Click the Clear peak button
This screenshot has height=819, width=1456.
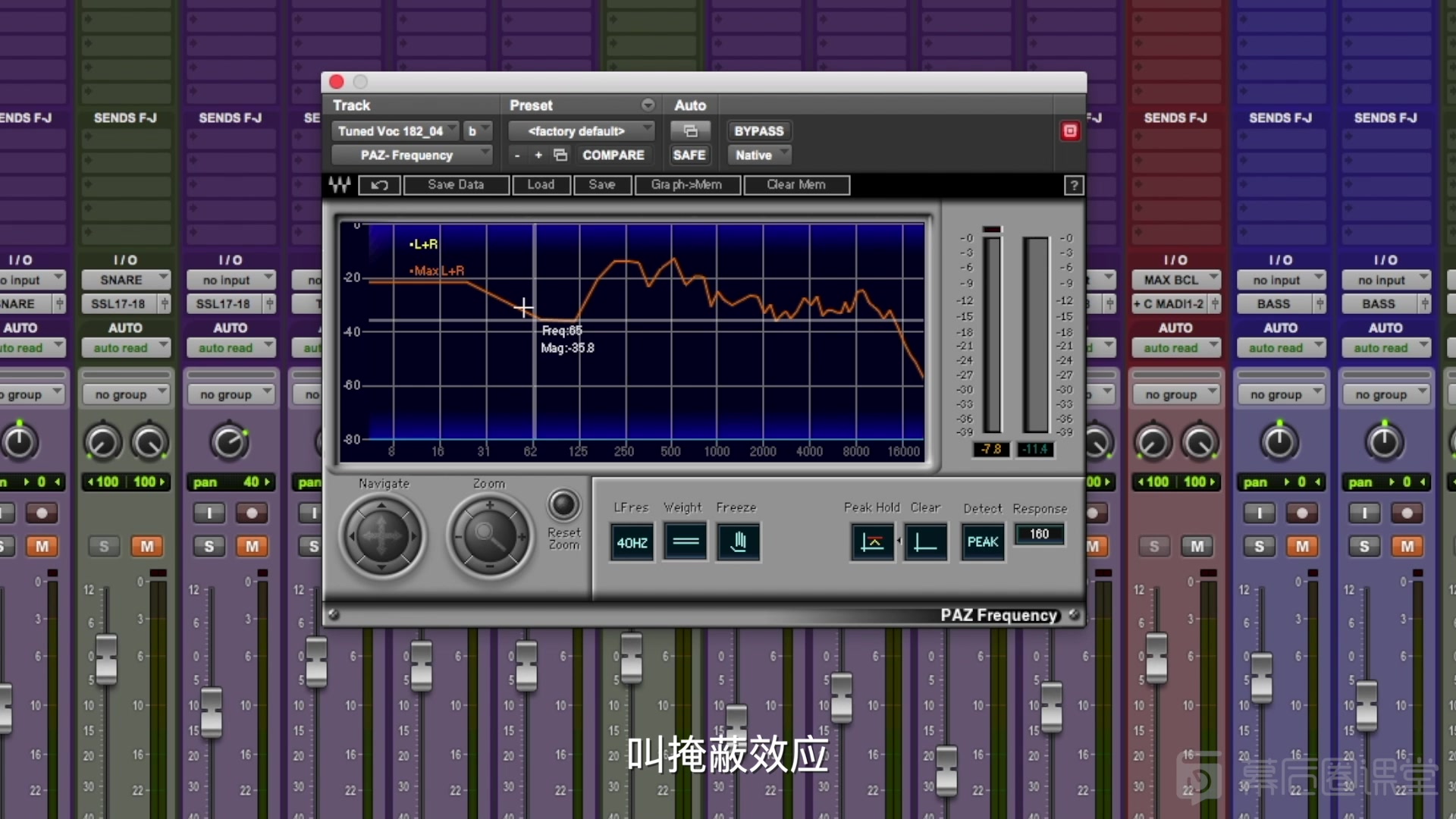pos(925,541)
